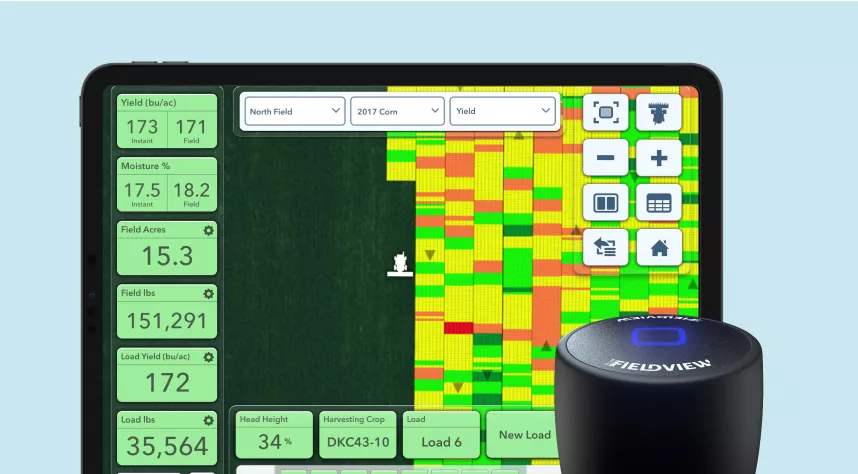The height and width of the screenshot is (474, 858).
Task: Open Field Acres gear settings
Action: pos(208,230)
